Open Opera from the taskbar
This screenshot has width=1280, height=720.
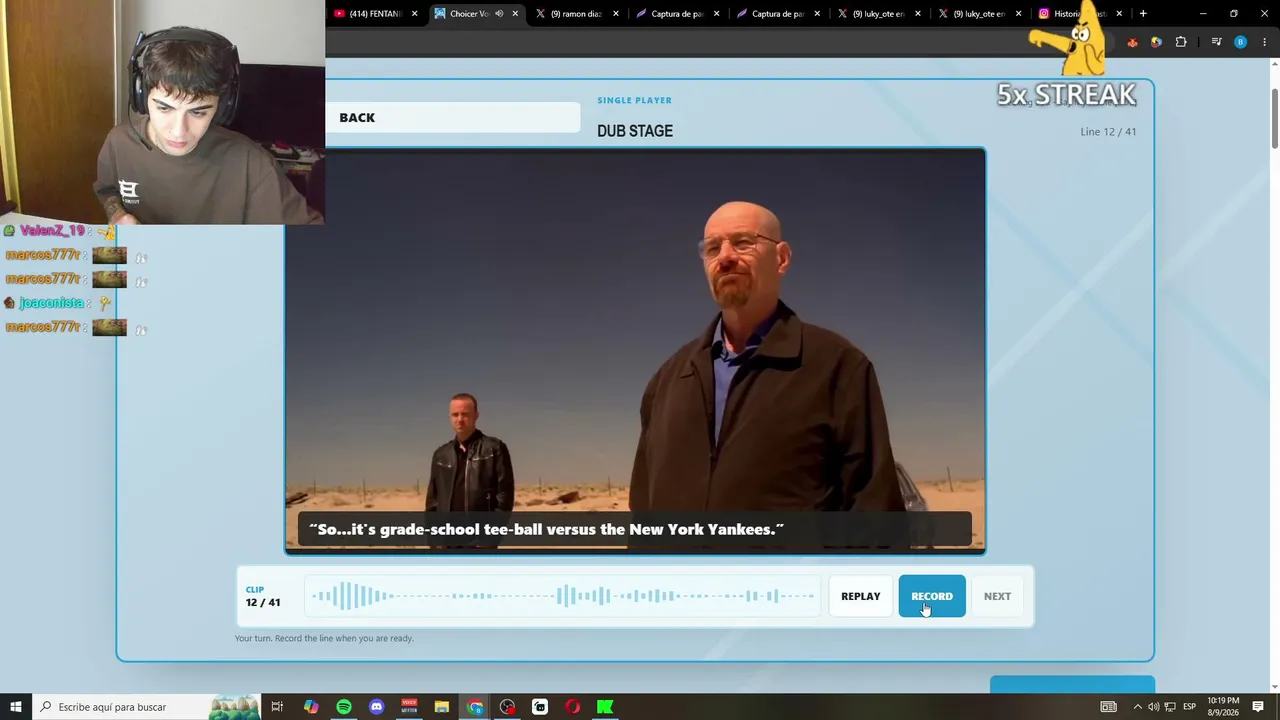573,707
